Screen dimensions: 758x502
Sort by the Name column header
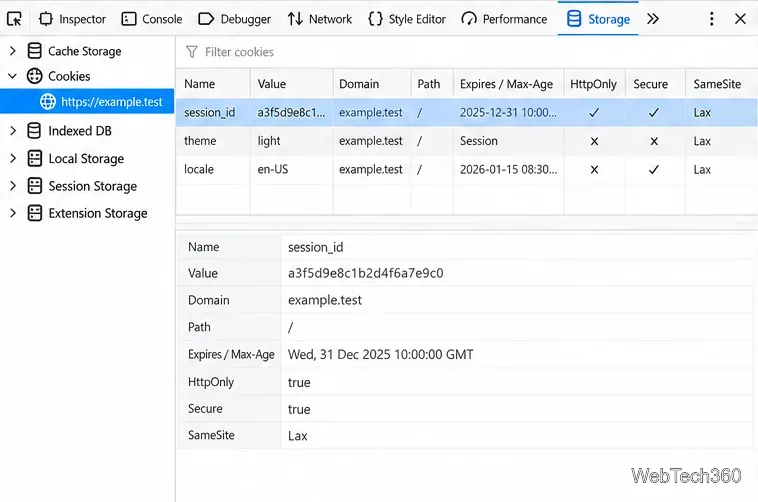(213, 84)
